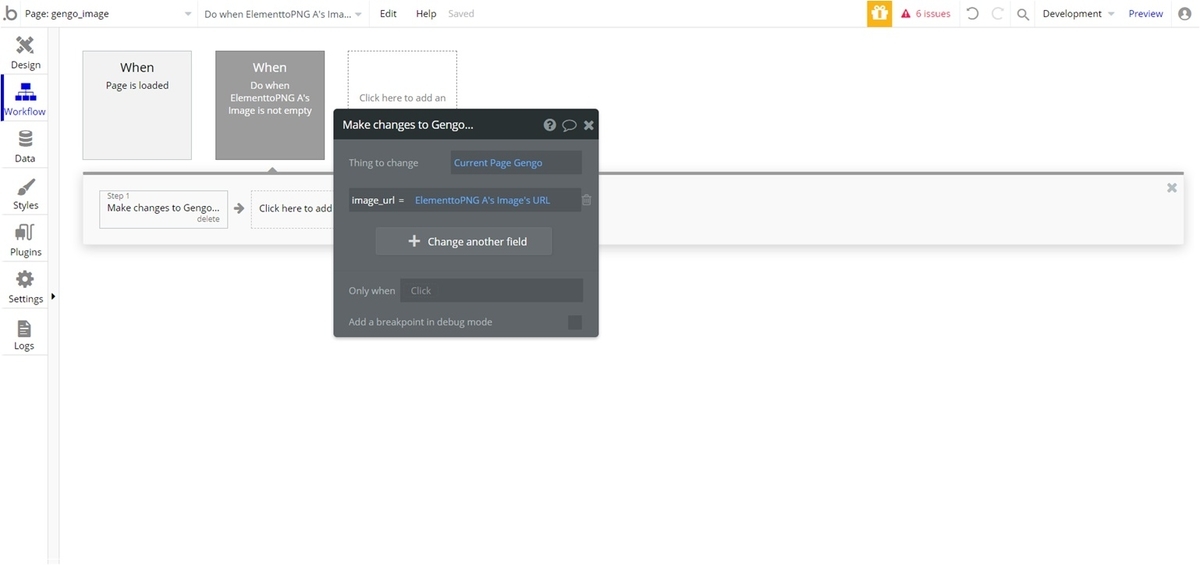Select Step 1 Make changes to Gengo
The image size is (1200, 565).
(164, 209)
